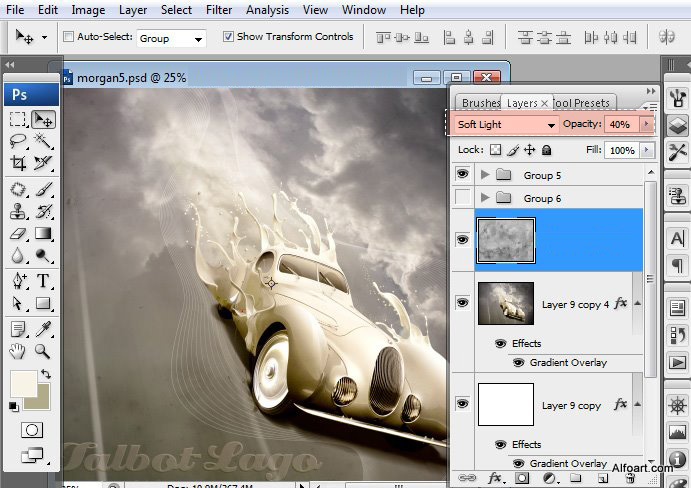
Task: Select the Zoom tool
Action: point(43,351)
